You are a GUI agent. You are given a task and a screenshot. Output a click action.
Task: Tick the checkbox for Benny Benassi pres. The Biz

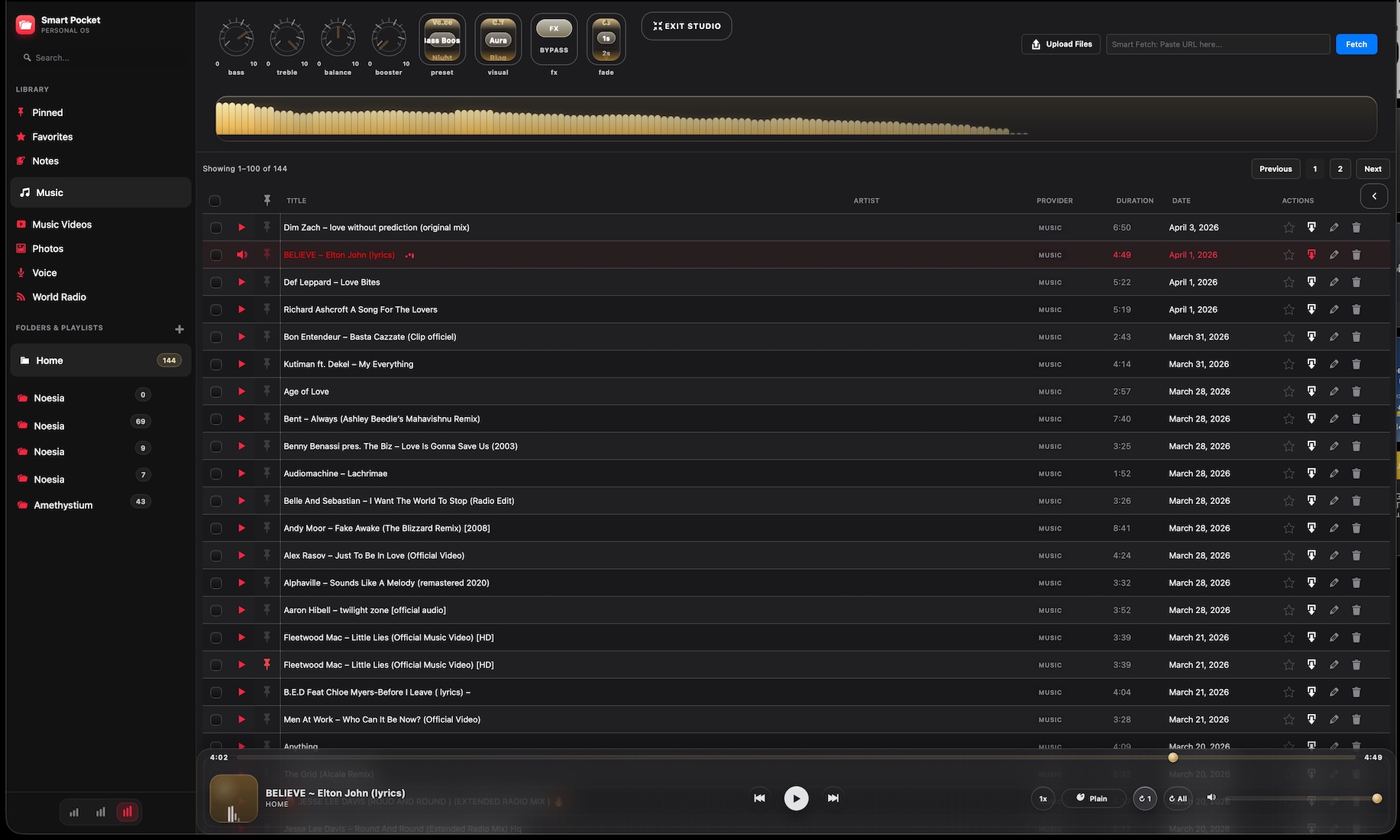point(215,447)
